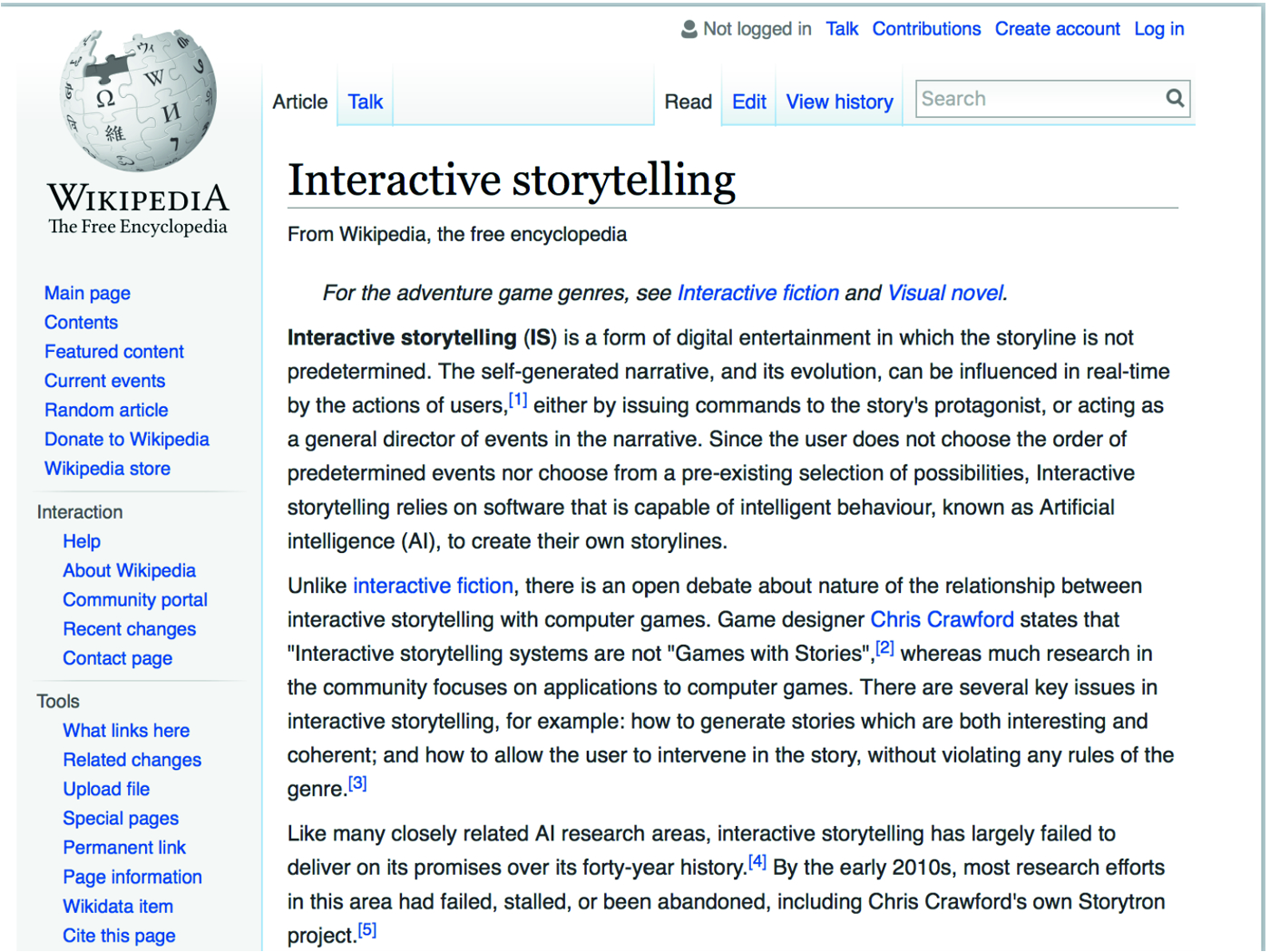Visit the Wikipedia store link
This screenshot has width=1270, height=952.
pyautogui.click(x=107, y=468)
